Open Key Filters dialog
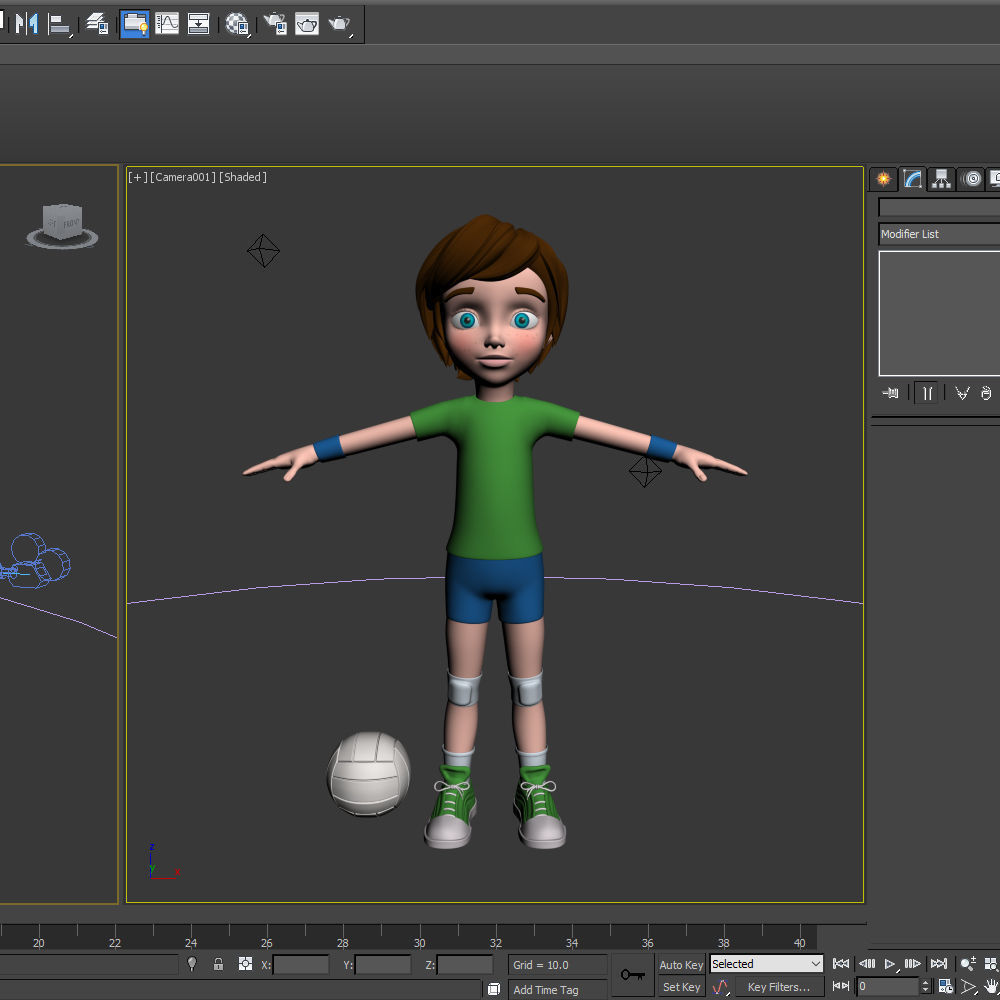Viewport: 1000px width, 1000px height. click(779, 987)
